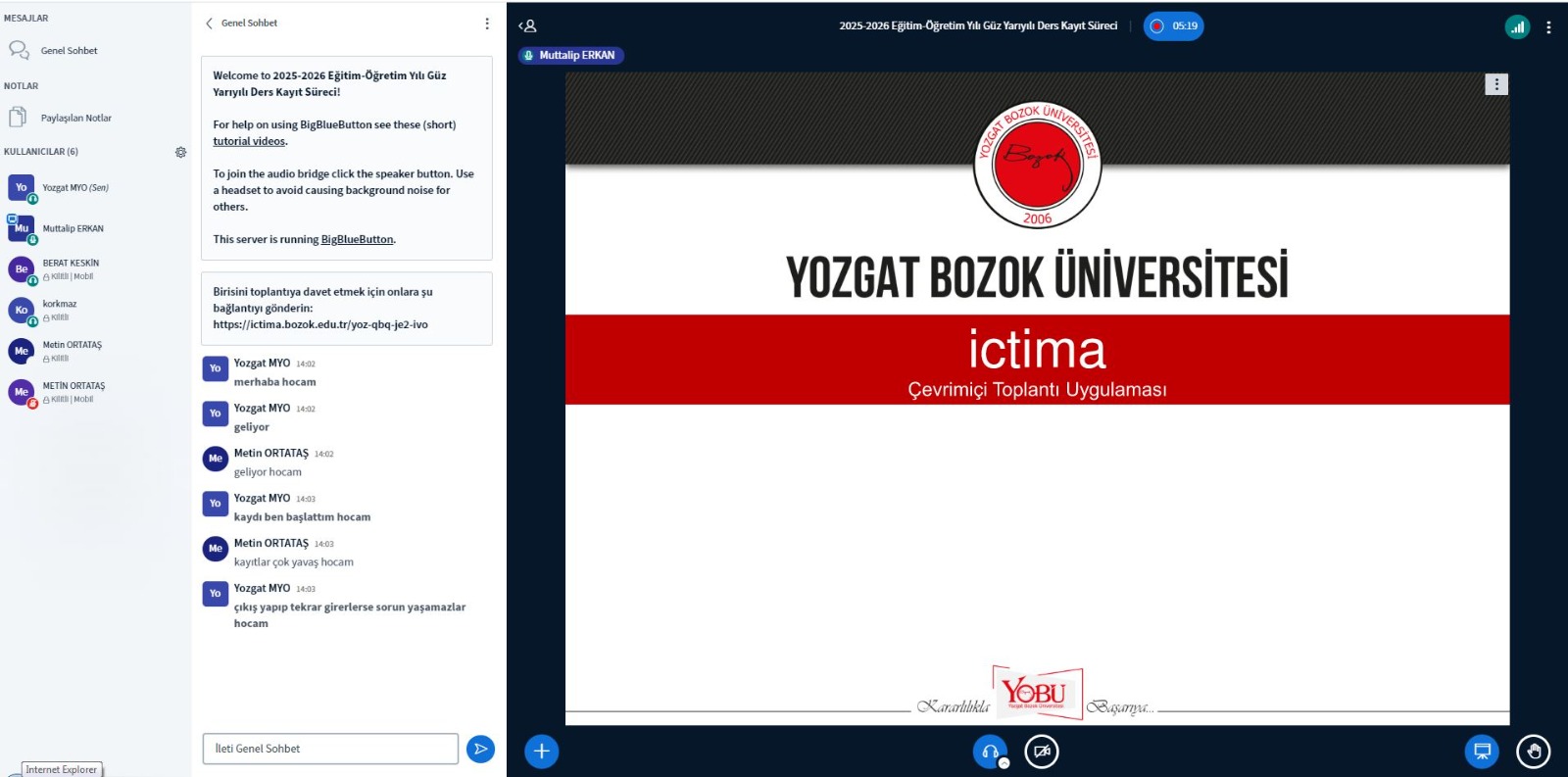Select 'kaydı ben başlattım hocam' message
Screen dimensions: 1568x777
(x=302, y=517)
